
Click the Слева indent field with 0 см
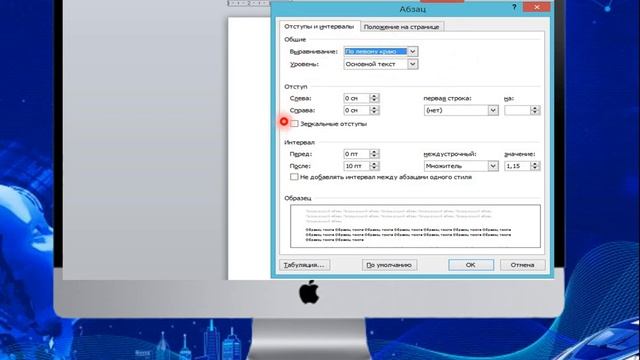click(x=357, y=98)
